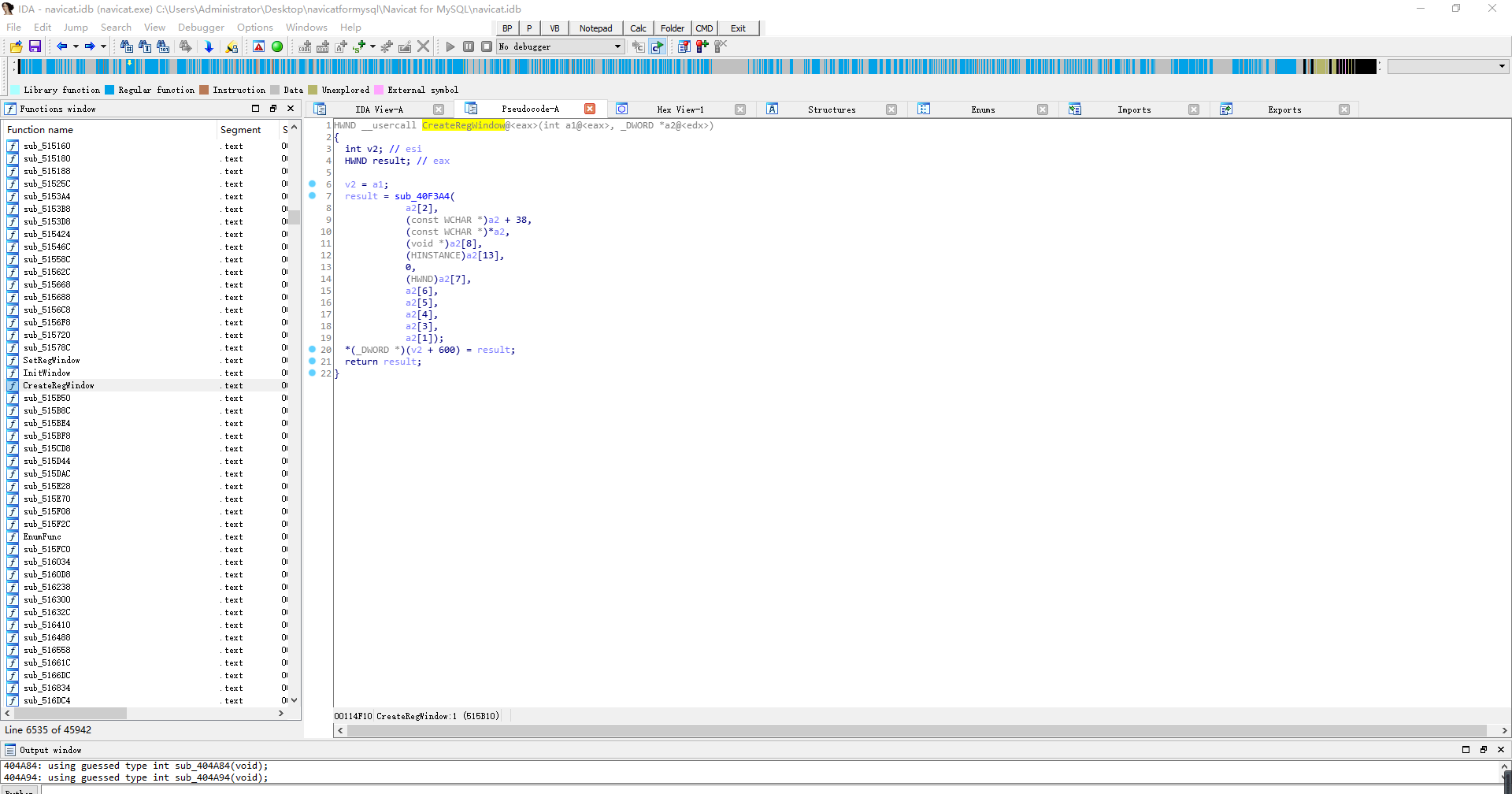Open the File menu
1512x794 pixels.
[x=14, y=28]
